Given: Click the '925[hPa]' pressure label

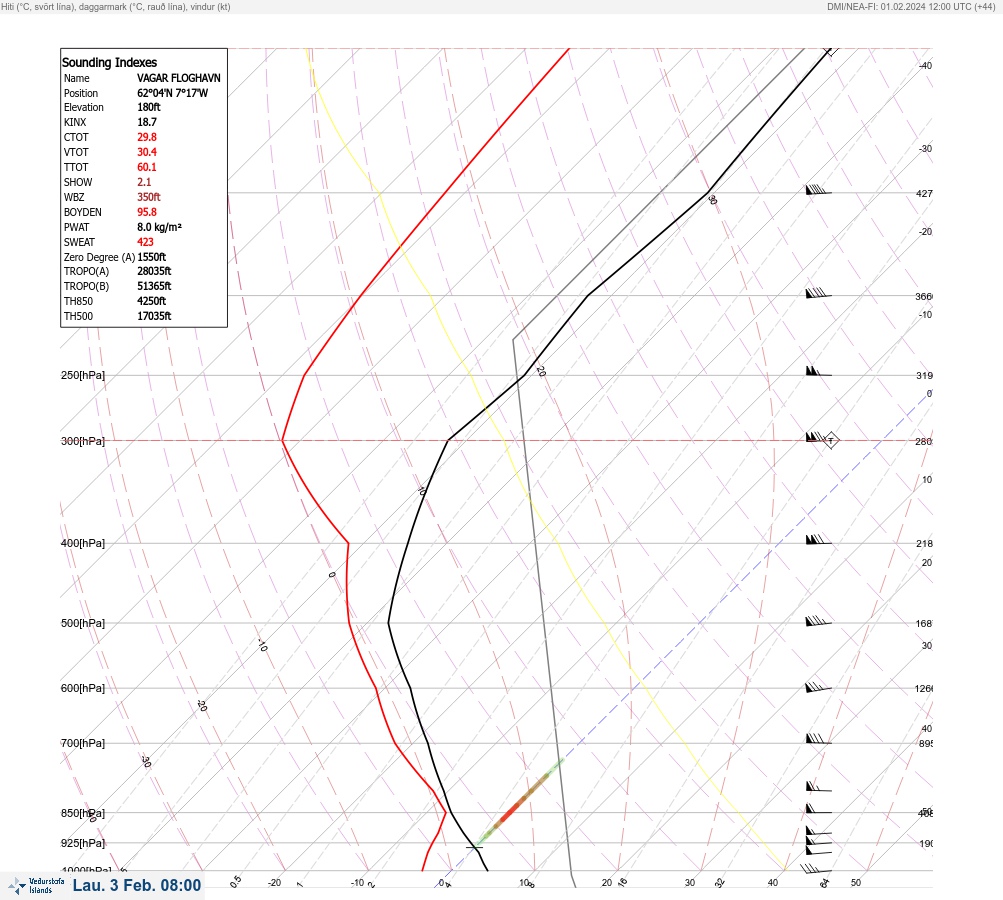Looking at the screenshot, I should coord(83,843).
